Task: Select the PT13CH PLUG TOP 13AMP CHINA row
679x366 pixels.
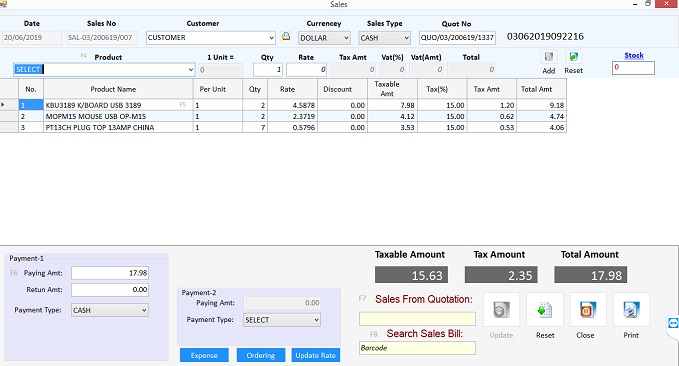Action: [x=283, y=127]
